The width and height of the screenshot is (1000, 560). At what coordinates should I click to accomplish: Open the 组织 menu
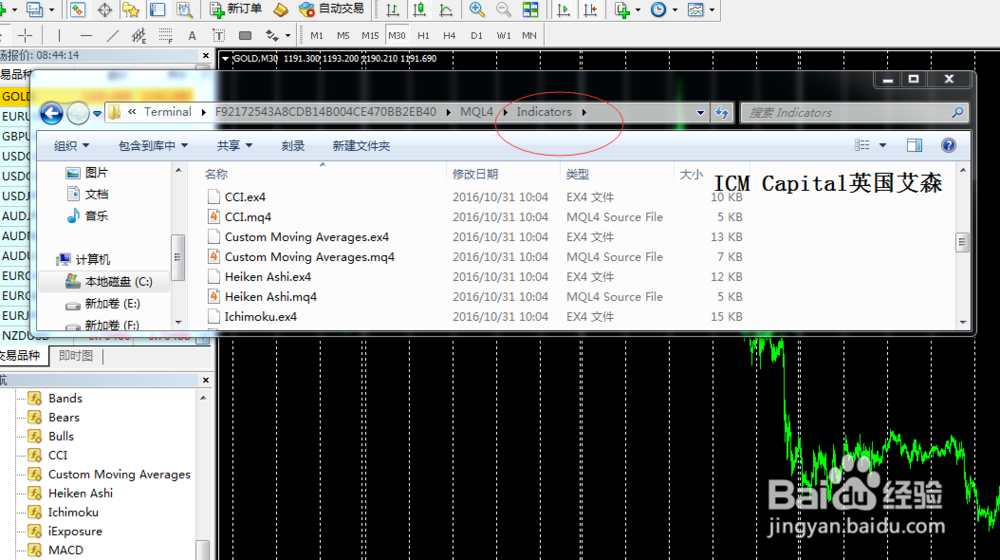coord(71,146)
